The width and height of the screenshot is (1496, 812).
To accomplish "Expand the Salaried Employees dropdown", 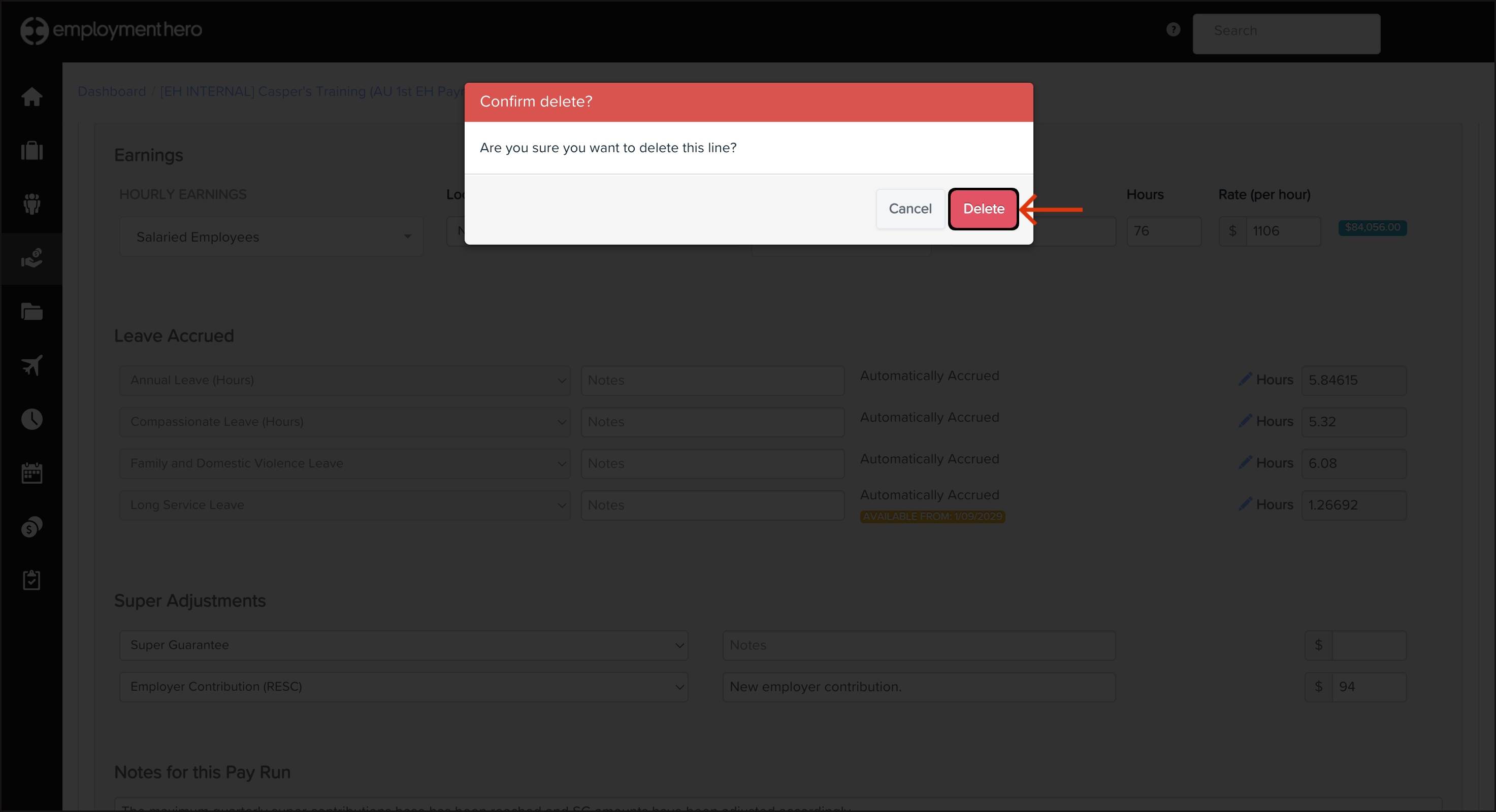I will [x=271, y=237].
